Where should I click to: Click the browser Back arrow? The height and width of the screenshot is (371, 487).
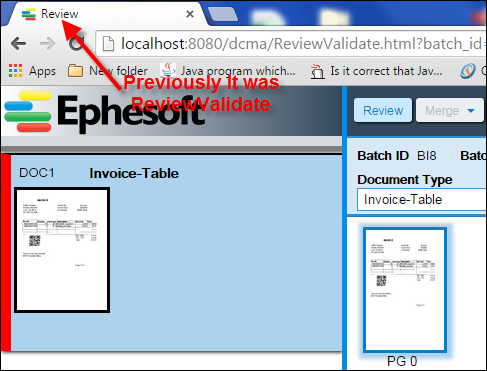click(x=18, y=43)
